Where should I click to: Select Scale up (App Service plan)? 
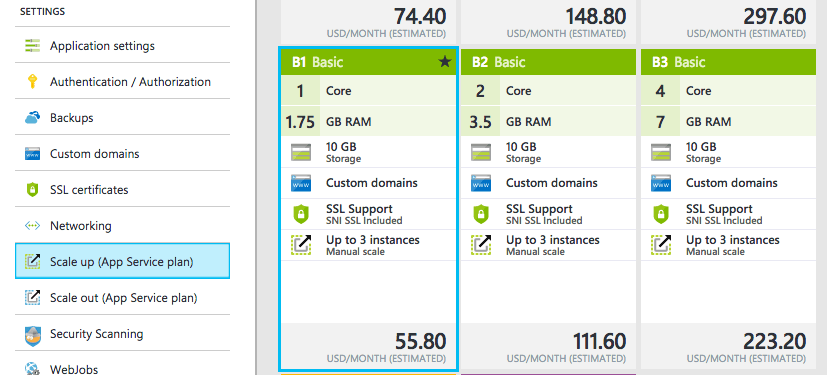[x=122, y=261]
